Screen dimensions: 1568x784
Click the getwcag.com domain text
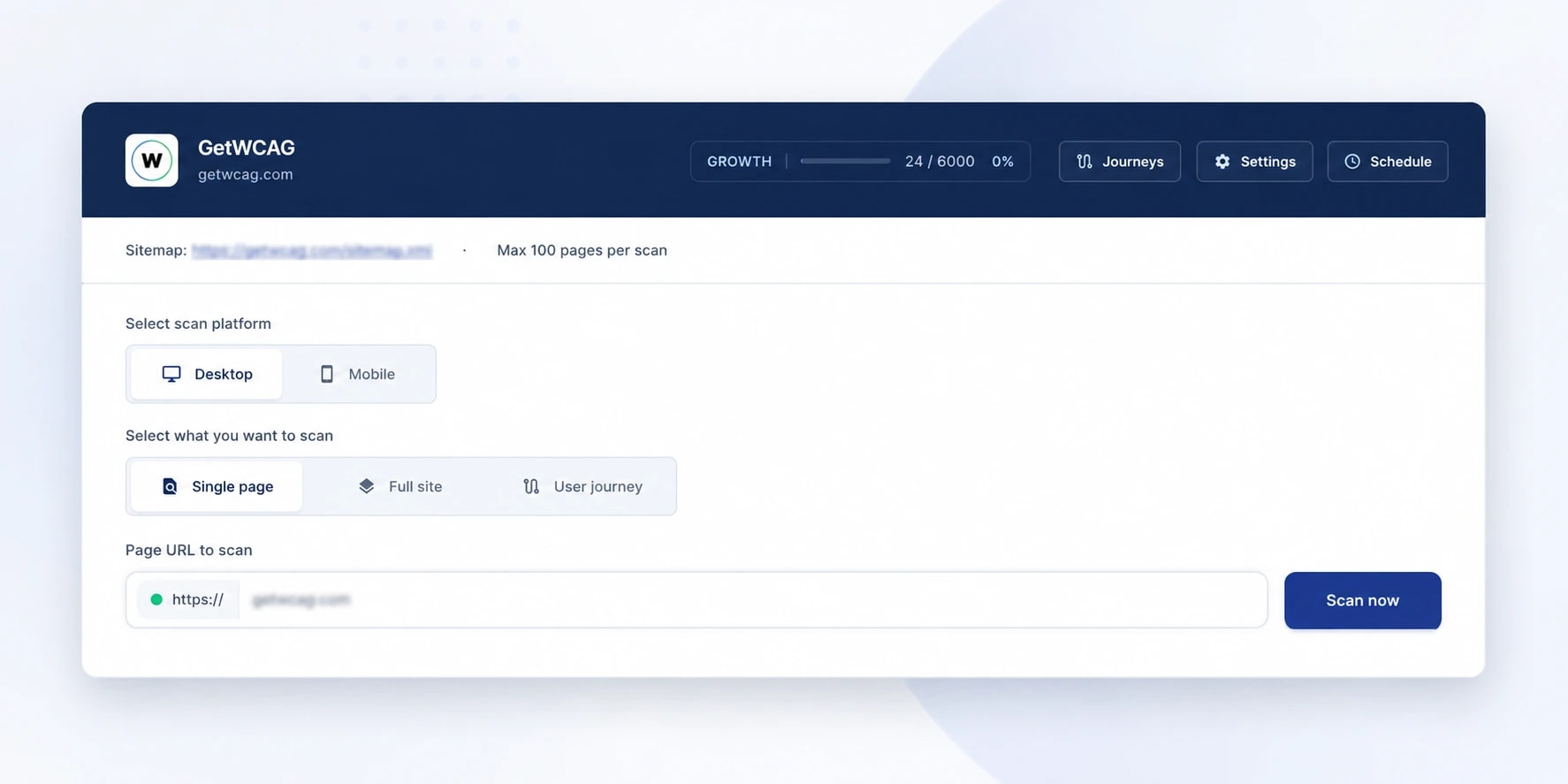(245, 175)
